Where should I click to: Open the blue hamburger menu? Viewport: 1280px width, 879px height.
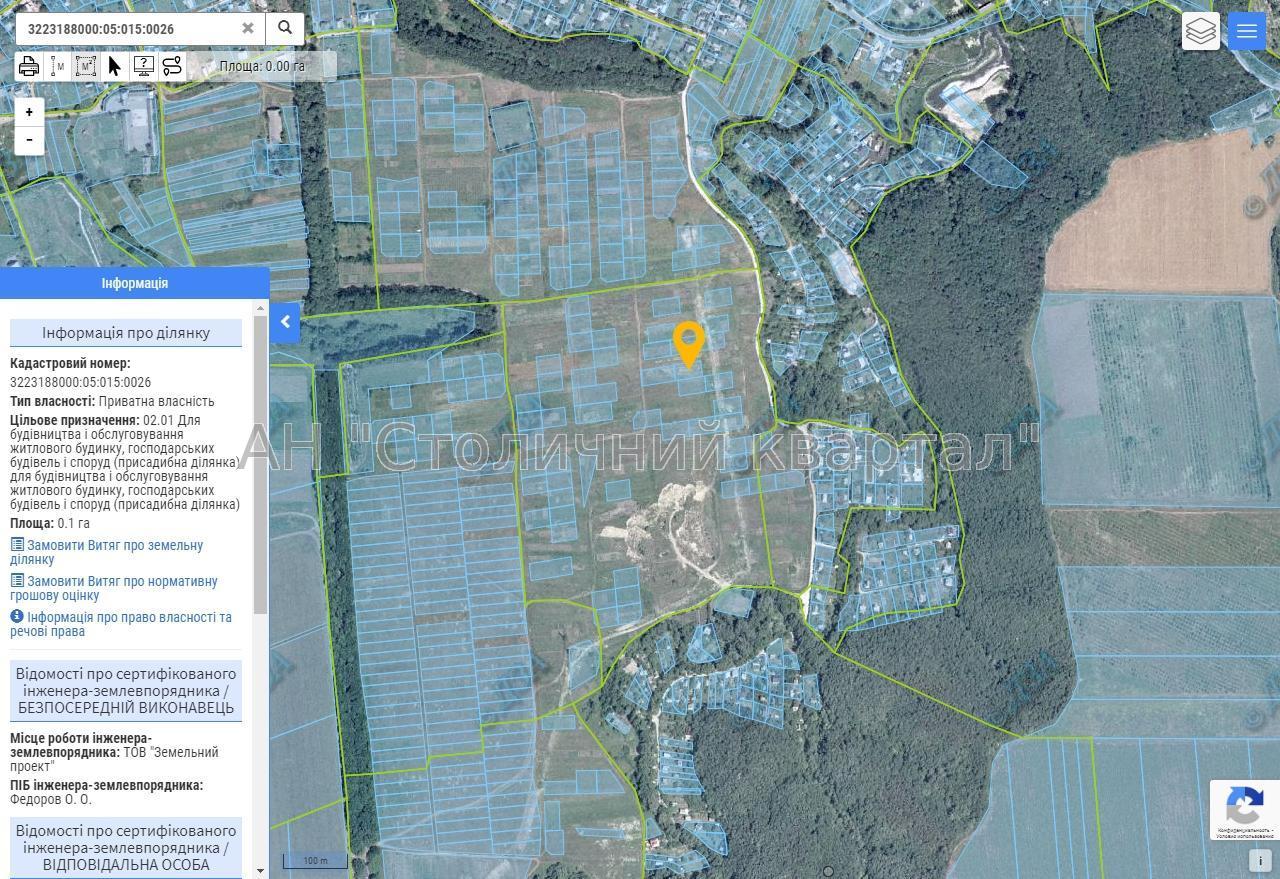[1246, 31]
